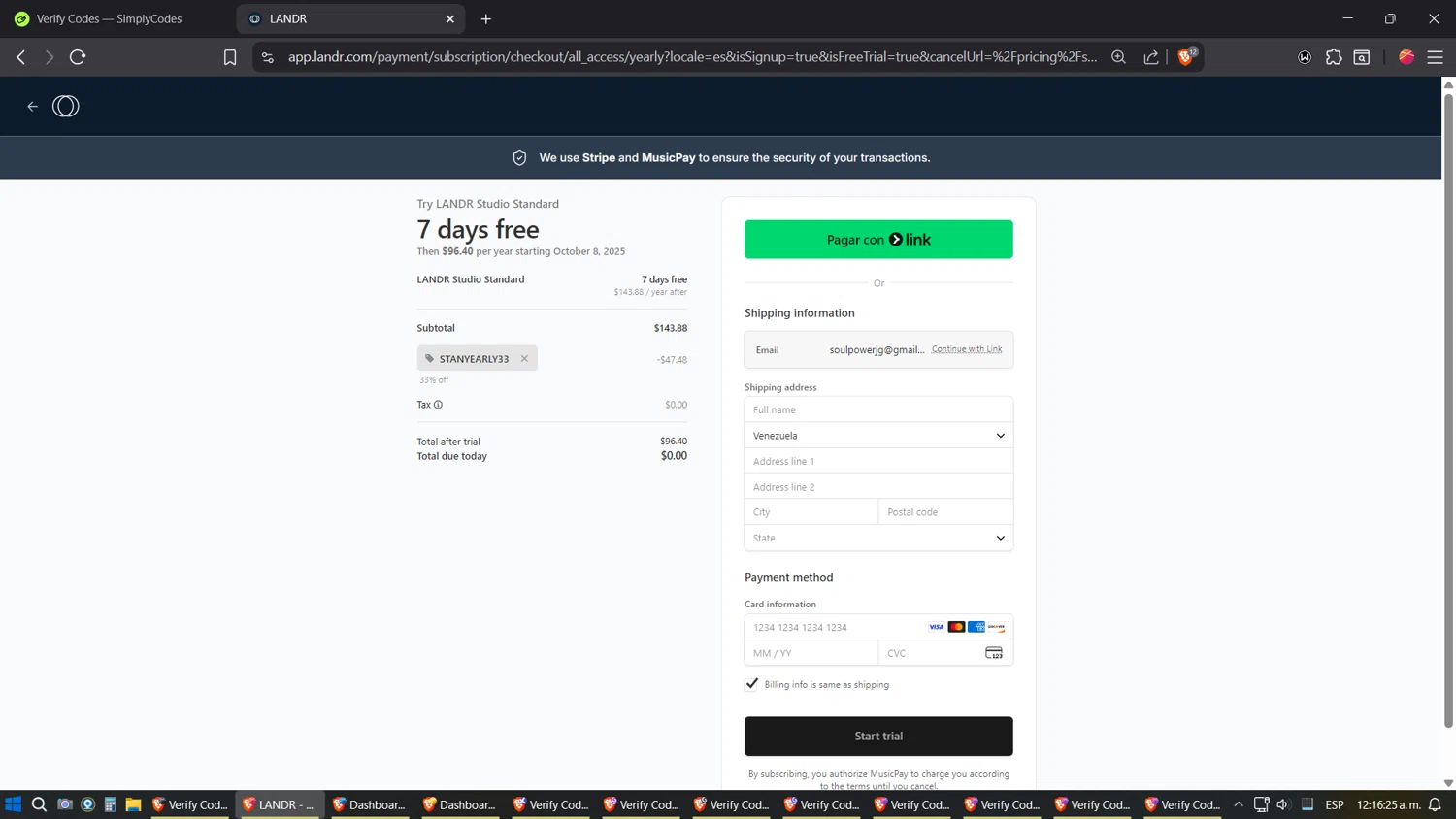
Task: Click the share icon in the address bar
Action: [1151, 57]
